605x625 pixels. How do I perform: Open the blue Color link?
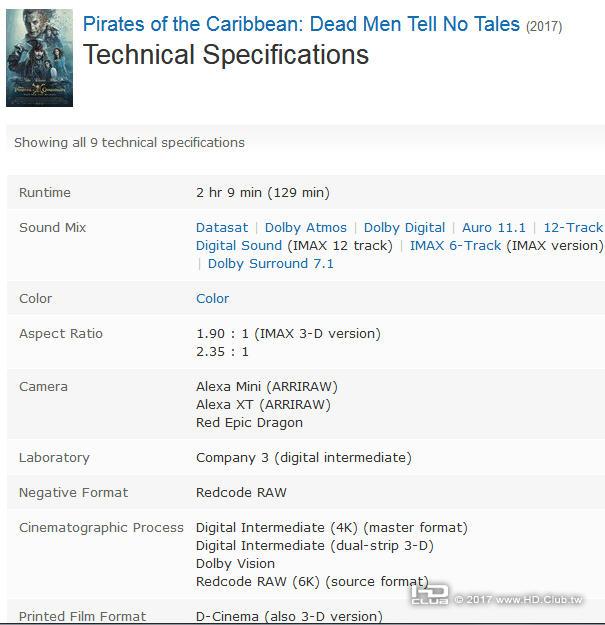[x=212, y=298]
